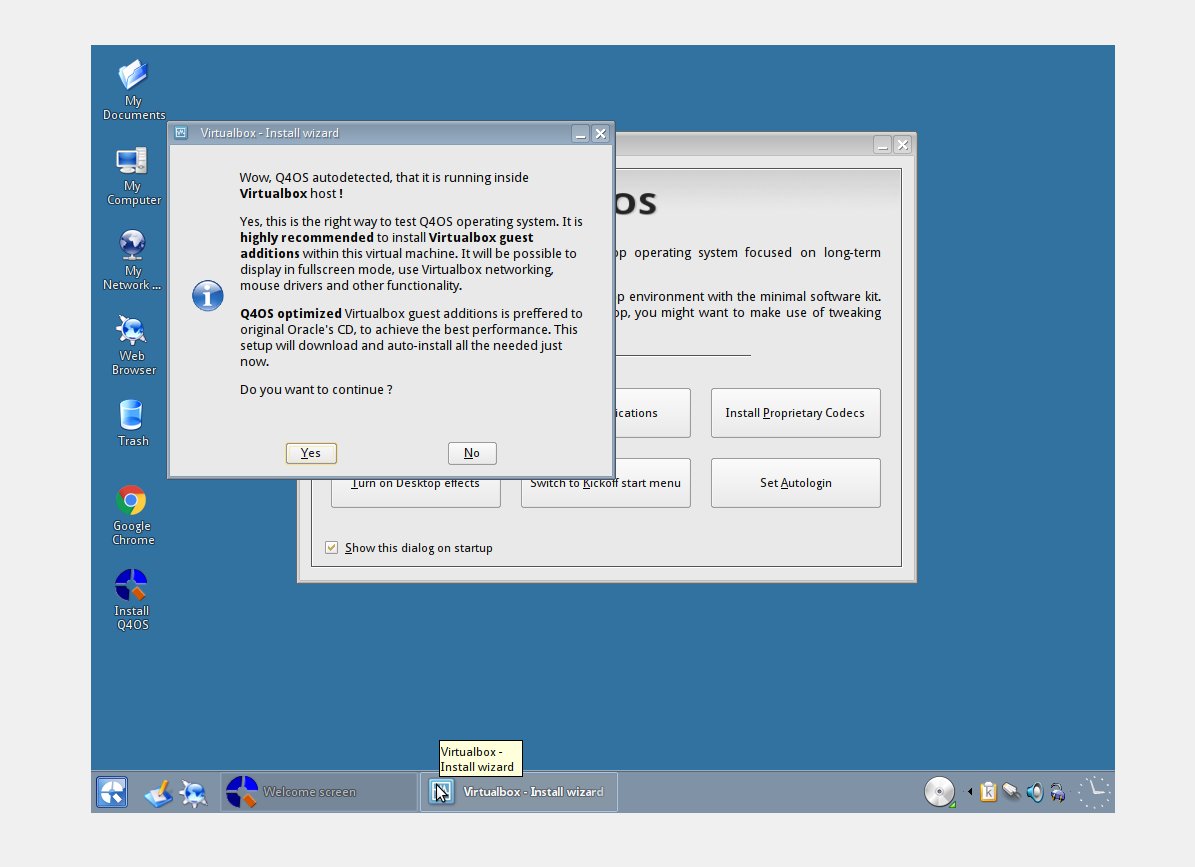Image resolution: width=1195 pixels, height=867 pixels.
Task: Click the Show Desktop taskbar icon
Action: (159, 793)
